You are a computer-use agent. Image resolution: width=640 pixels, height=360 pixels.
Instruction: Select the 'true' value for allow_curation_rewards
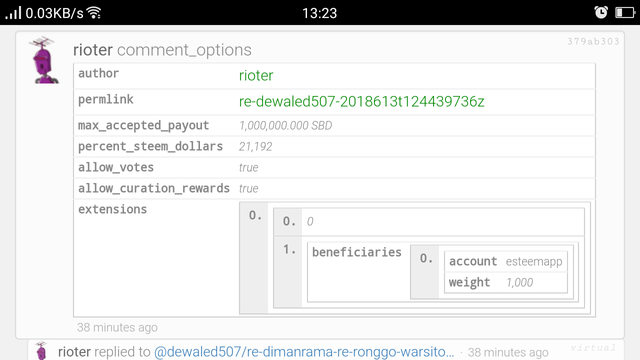[x=249, y=189]
